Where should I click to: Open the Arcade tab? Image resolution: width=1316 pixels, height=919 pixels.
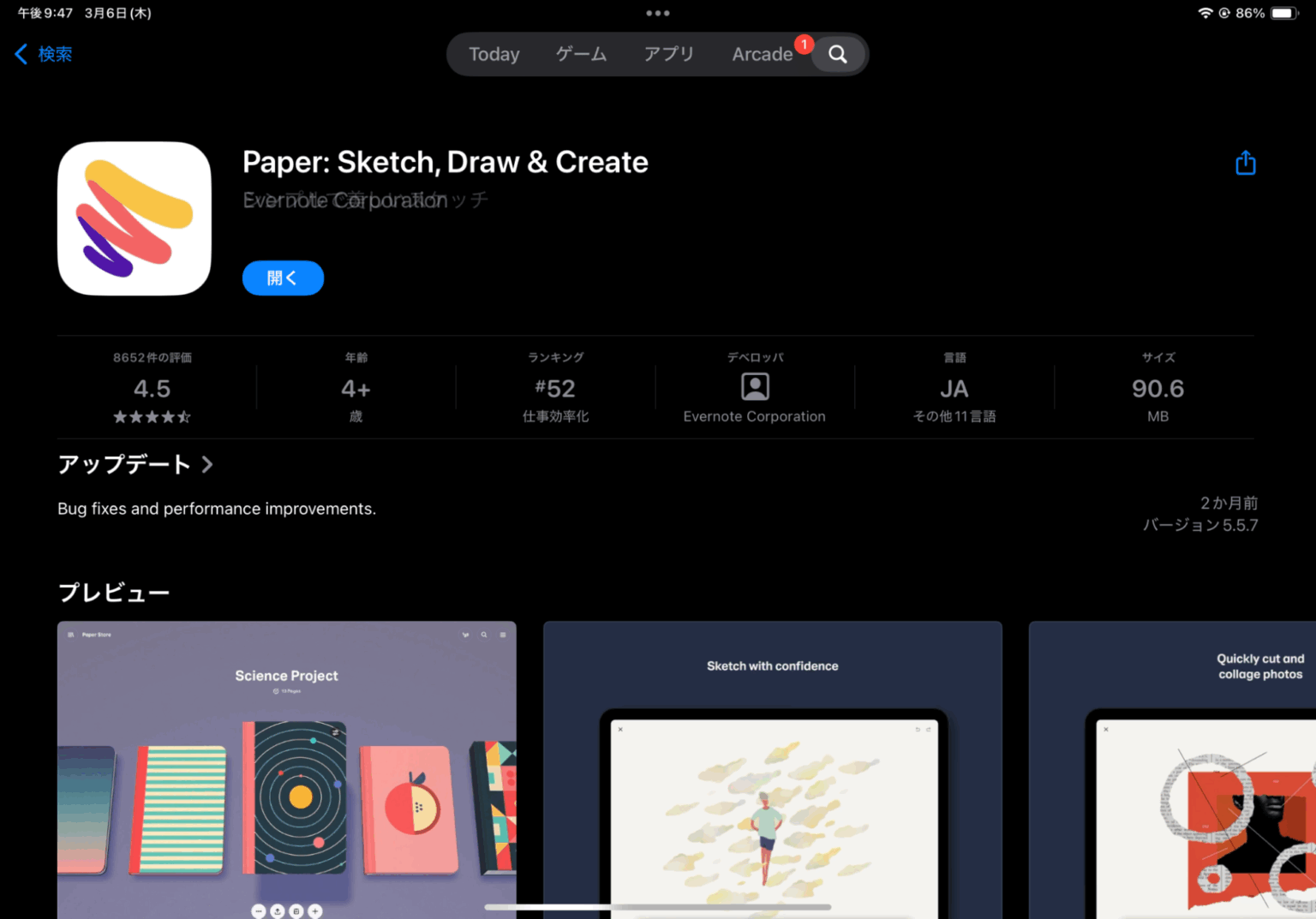click(763, 54)
